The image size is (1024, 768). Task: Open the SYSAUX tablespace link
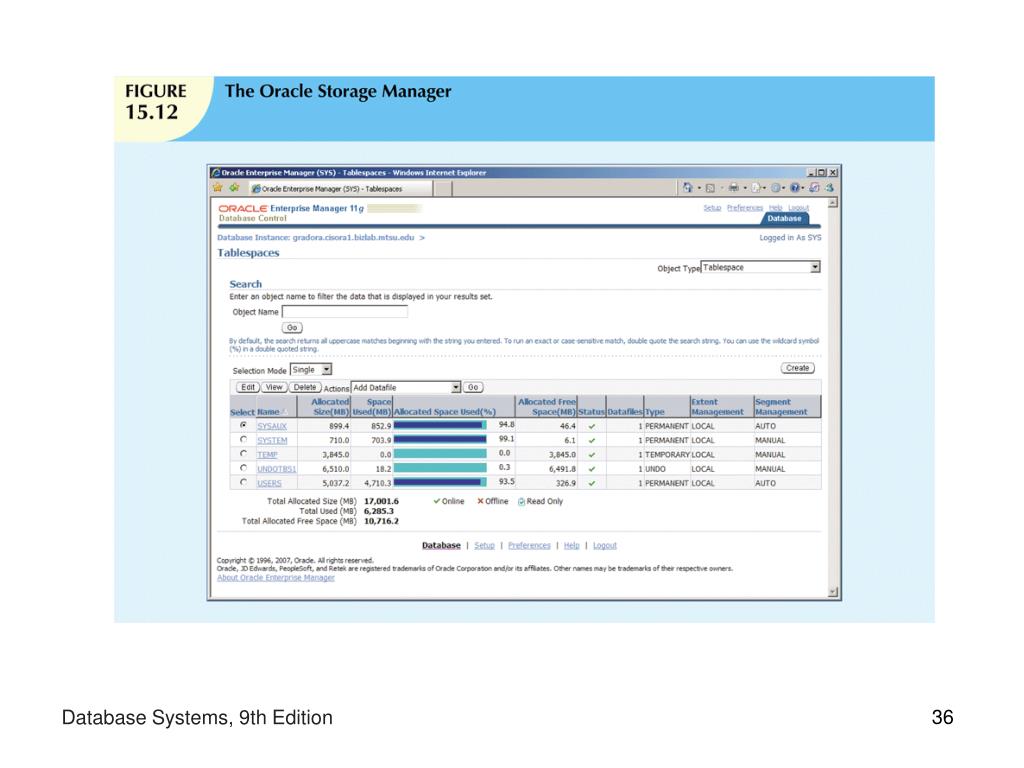[272, 426]
